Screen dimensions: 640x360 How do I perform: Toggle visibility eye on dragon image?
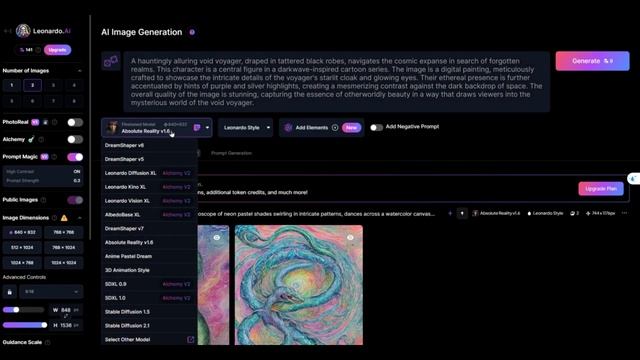[350, 238]
